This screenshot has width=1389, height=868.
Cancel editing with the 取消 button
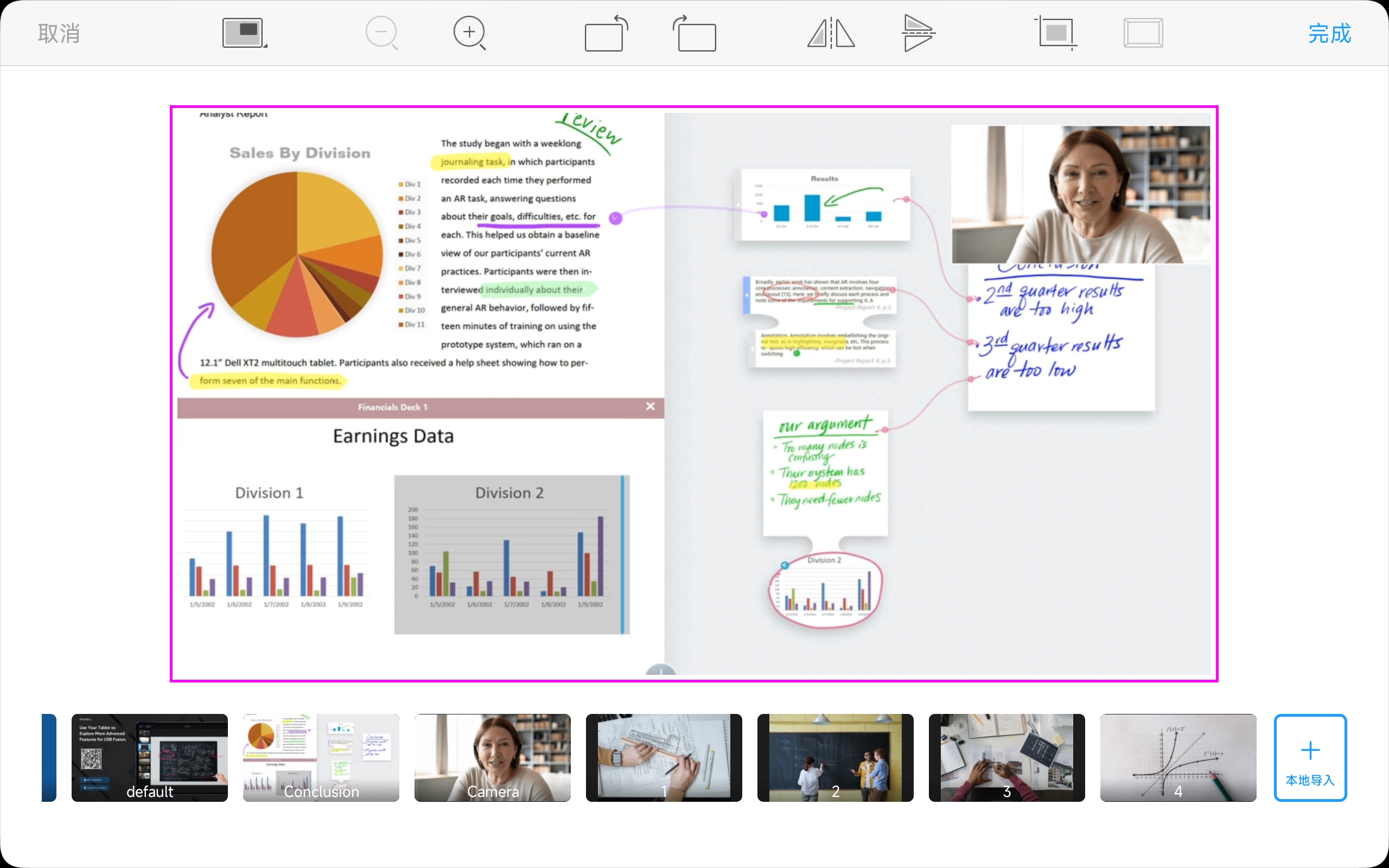(59, 33)
